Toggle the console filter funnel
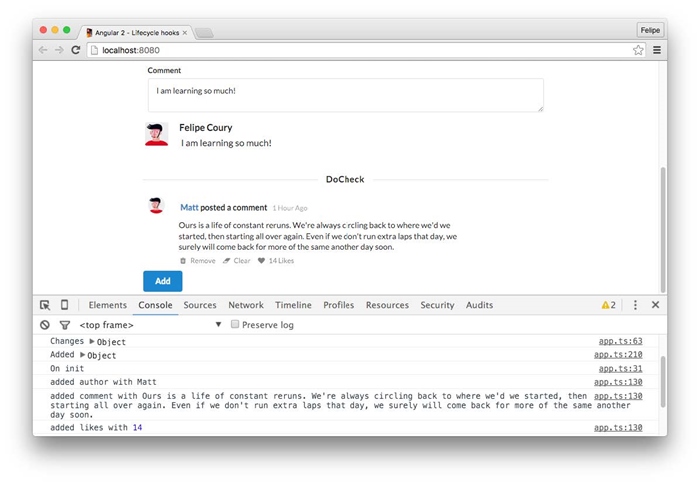Viewport: 700px width, 483px height. pos(65,325)
